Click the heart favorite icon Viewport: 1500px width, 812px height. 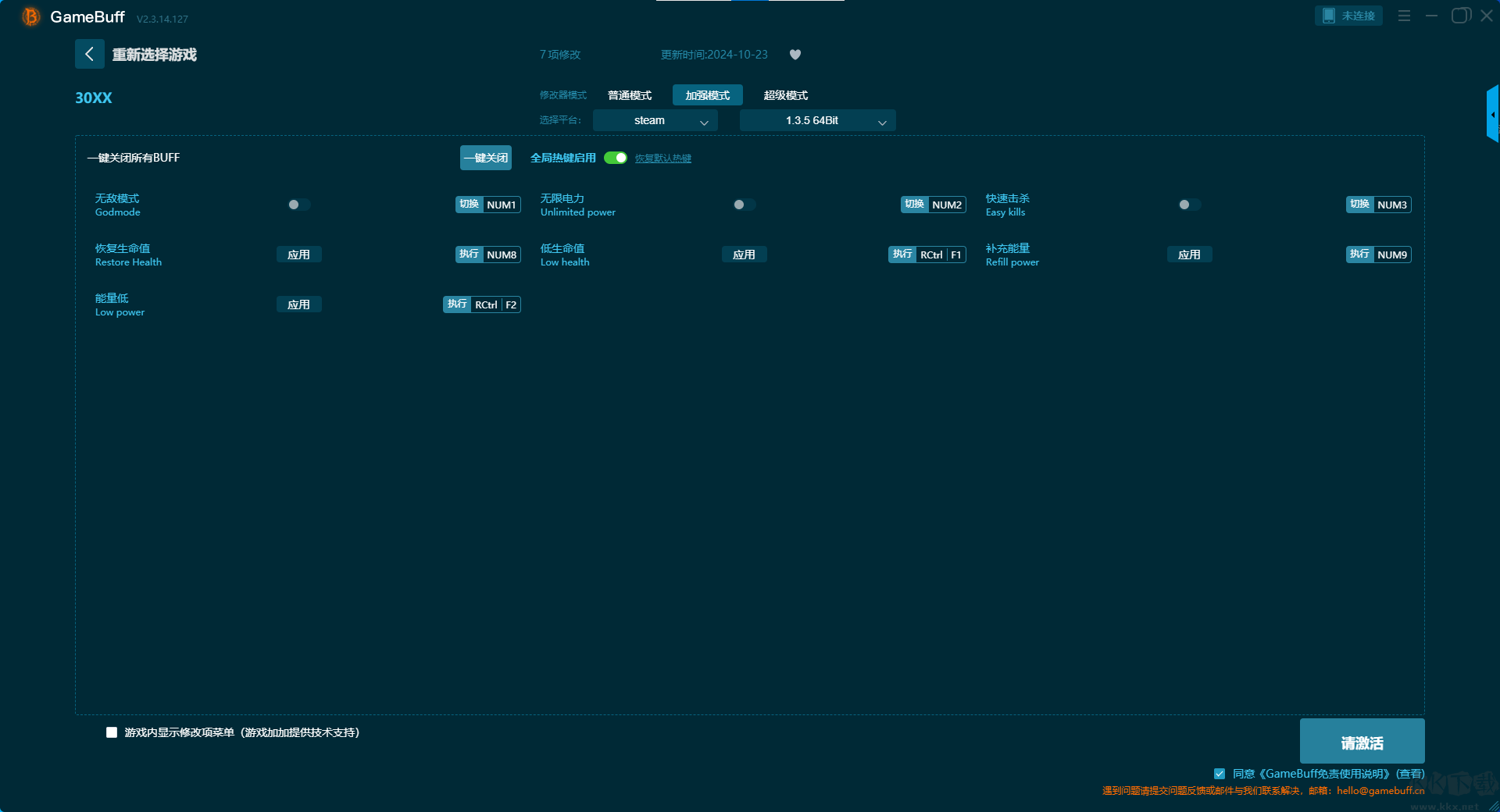[795, 55]
